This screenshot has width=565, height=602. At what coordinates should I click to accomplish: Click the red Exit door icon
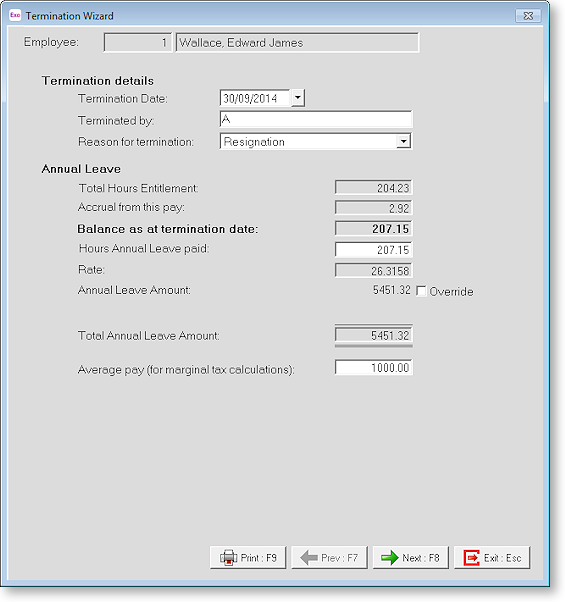click(x=471, y=557)
